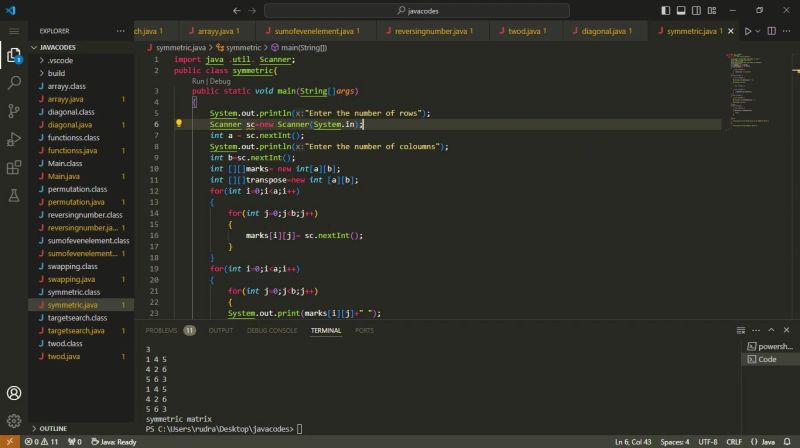
Task: Close the symmetric.java tab
Action: (731, 31)
